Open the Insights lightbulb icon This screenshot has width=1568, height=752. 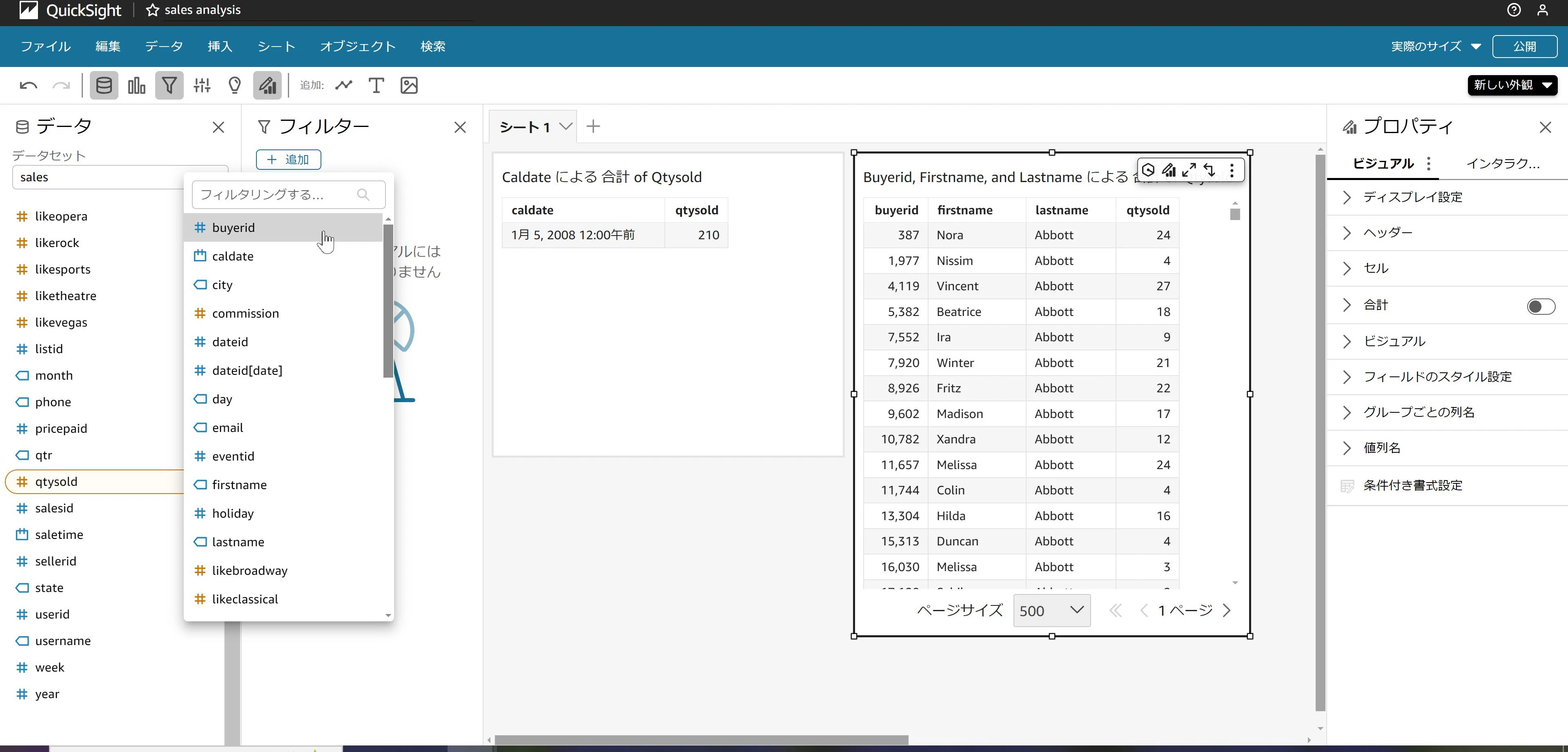point(234,86)
